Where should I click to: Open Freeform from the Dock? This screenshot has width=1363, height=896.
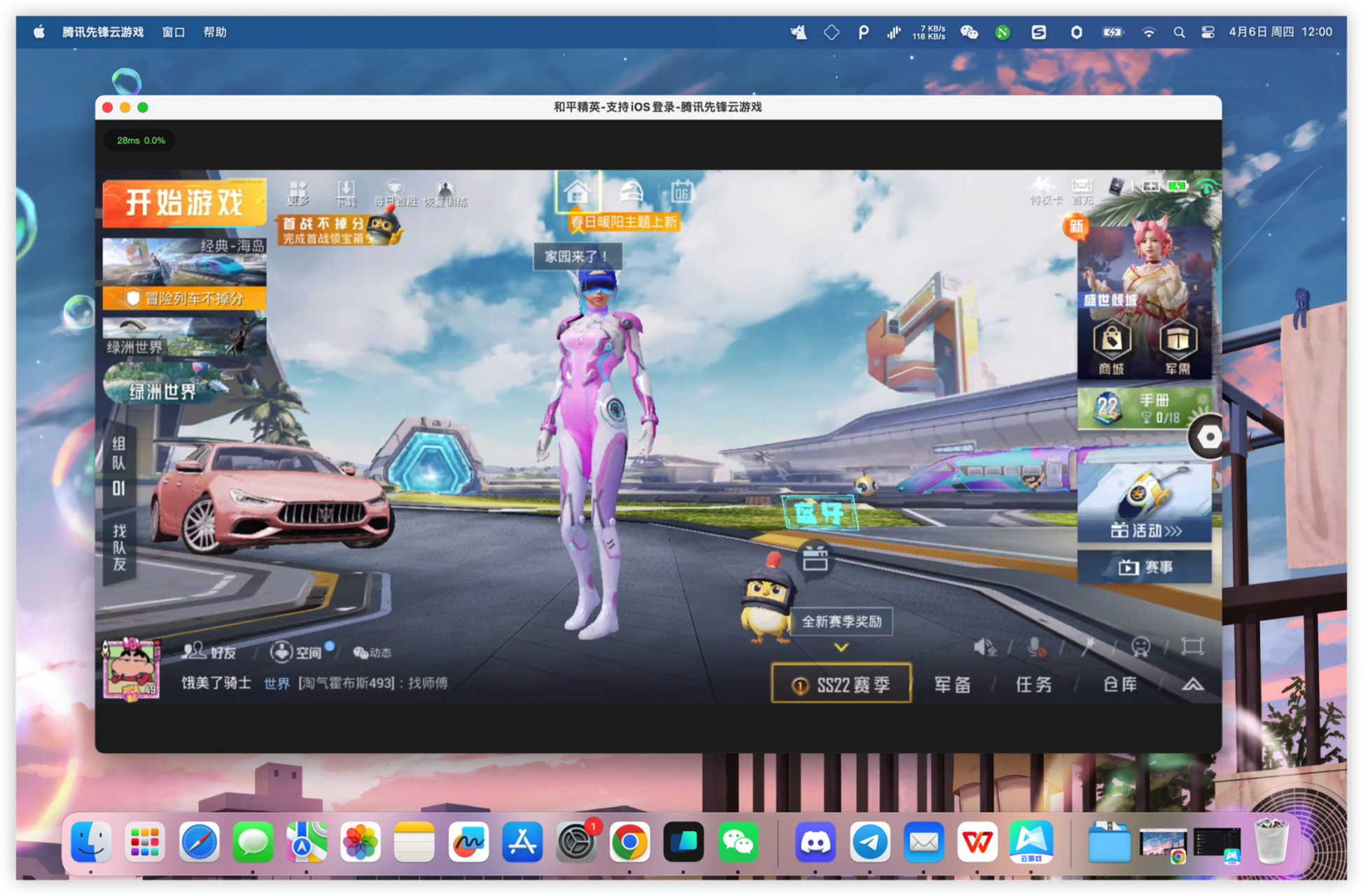click(468, 842)
